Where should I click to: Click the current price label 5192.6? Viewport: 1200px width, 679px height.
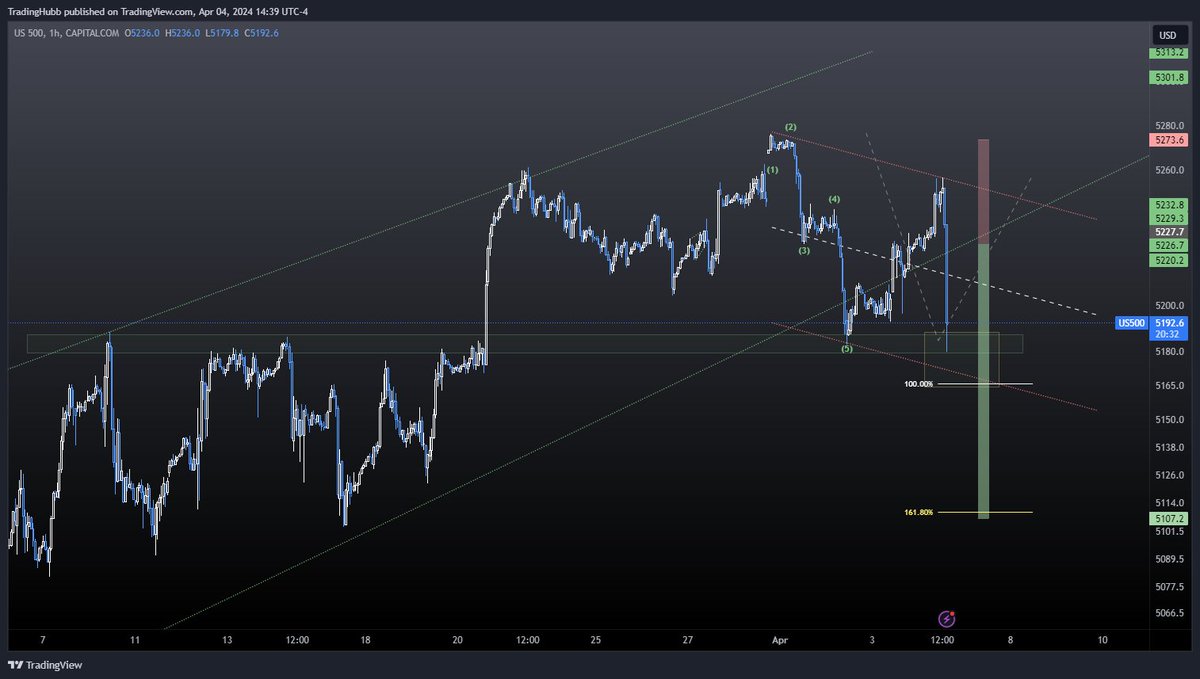point(1168,323)
